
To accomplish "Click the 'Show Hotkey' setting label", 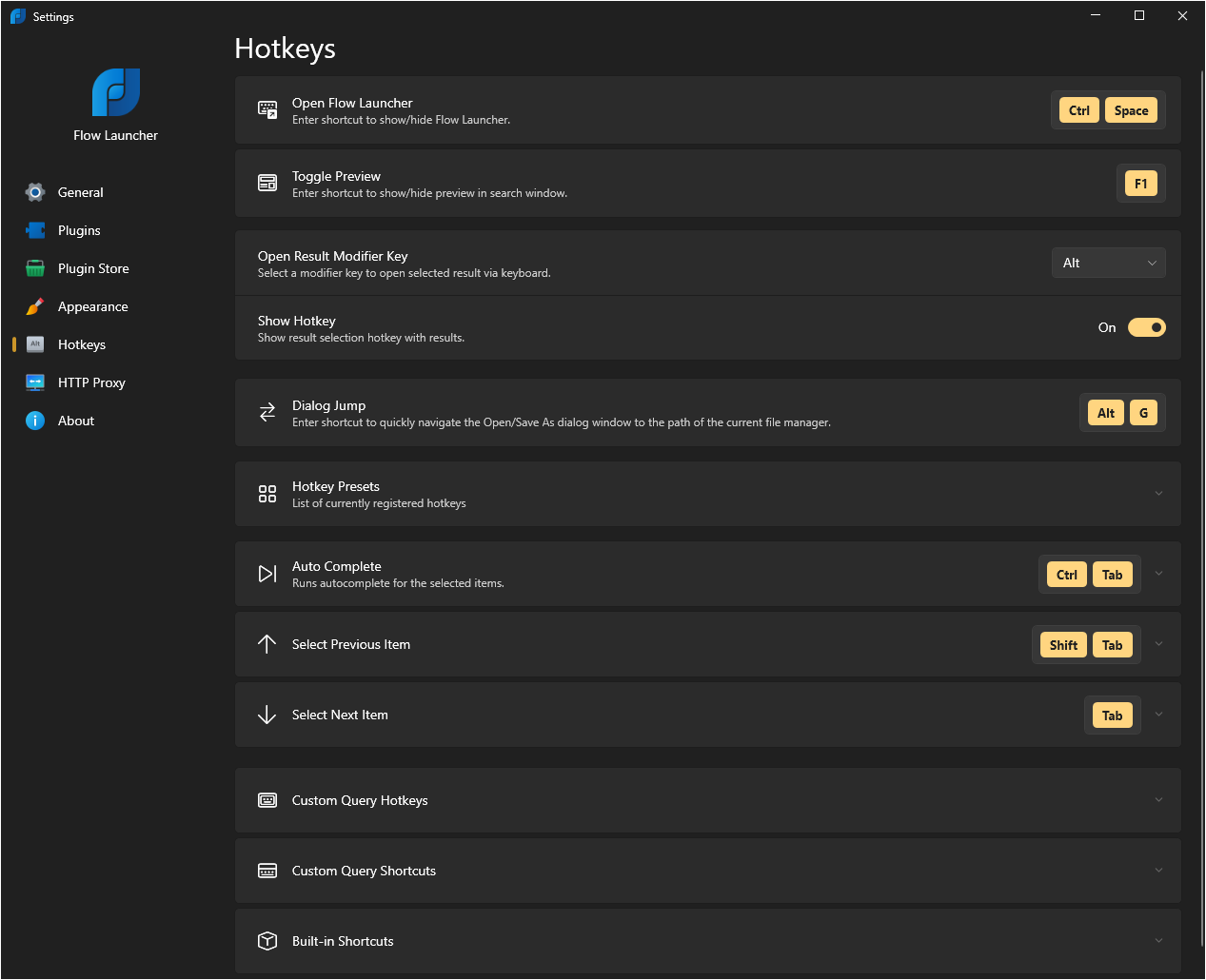I will [297, 321].
